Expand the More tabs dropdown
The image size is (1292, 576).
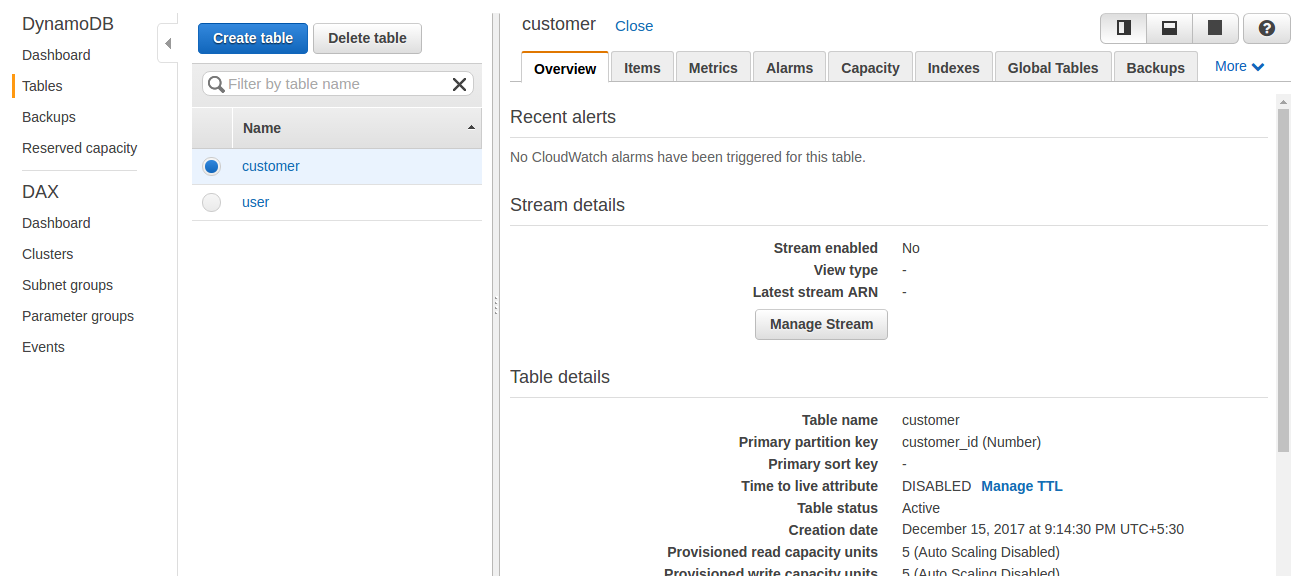point(1240,67)
